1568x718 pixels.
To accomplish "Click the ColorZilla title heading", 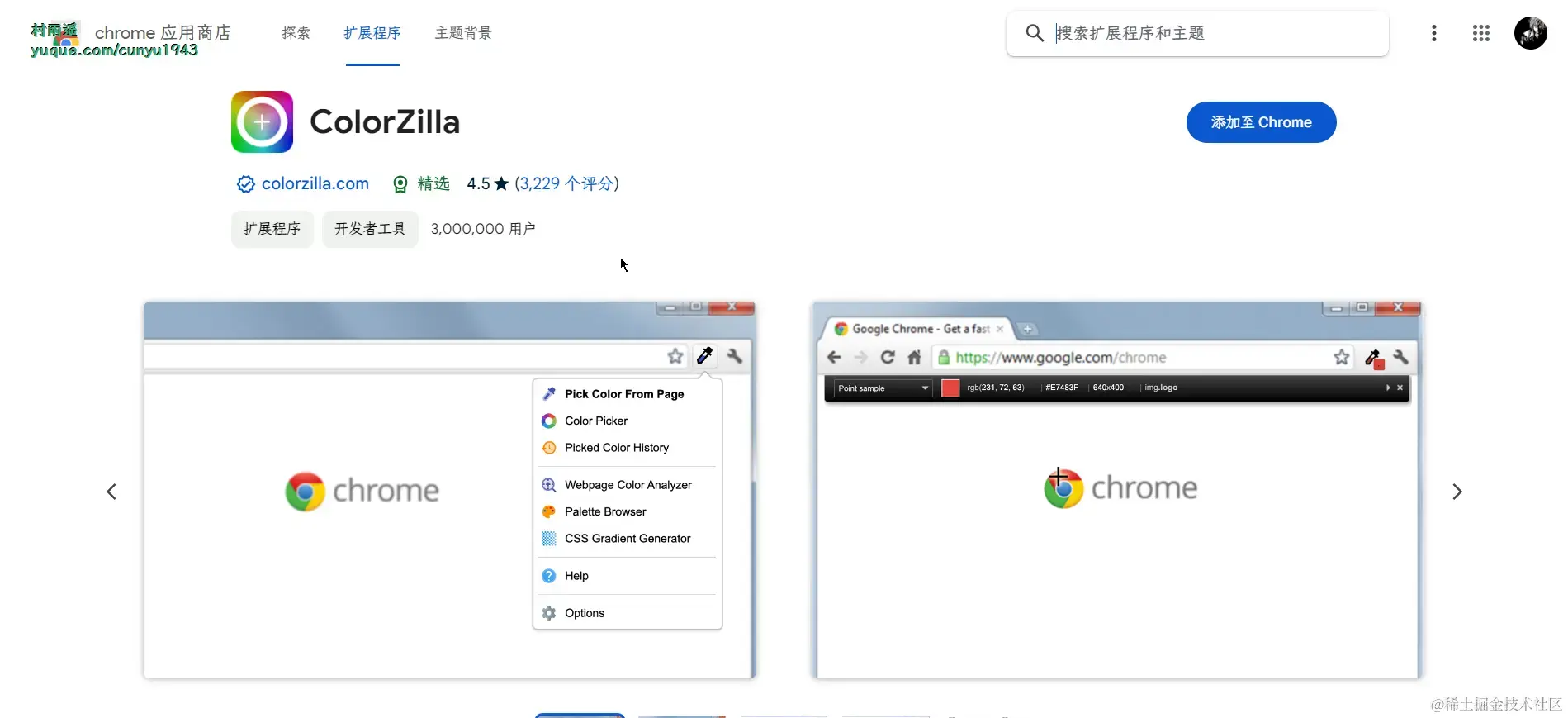I will 385,122.
